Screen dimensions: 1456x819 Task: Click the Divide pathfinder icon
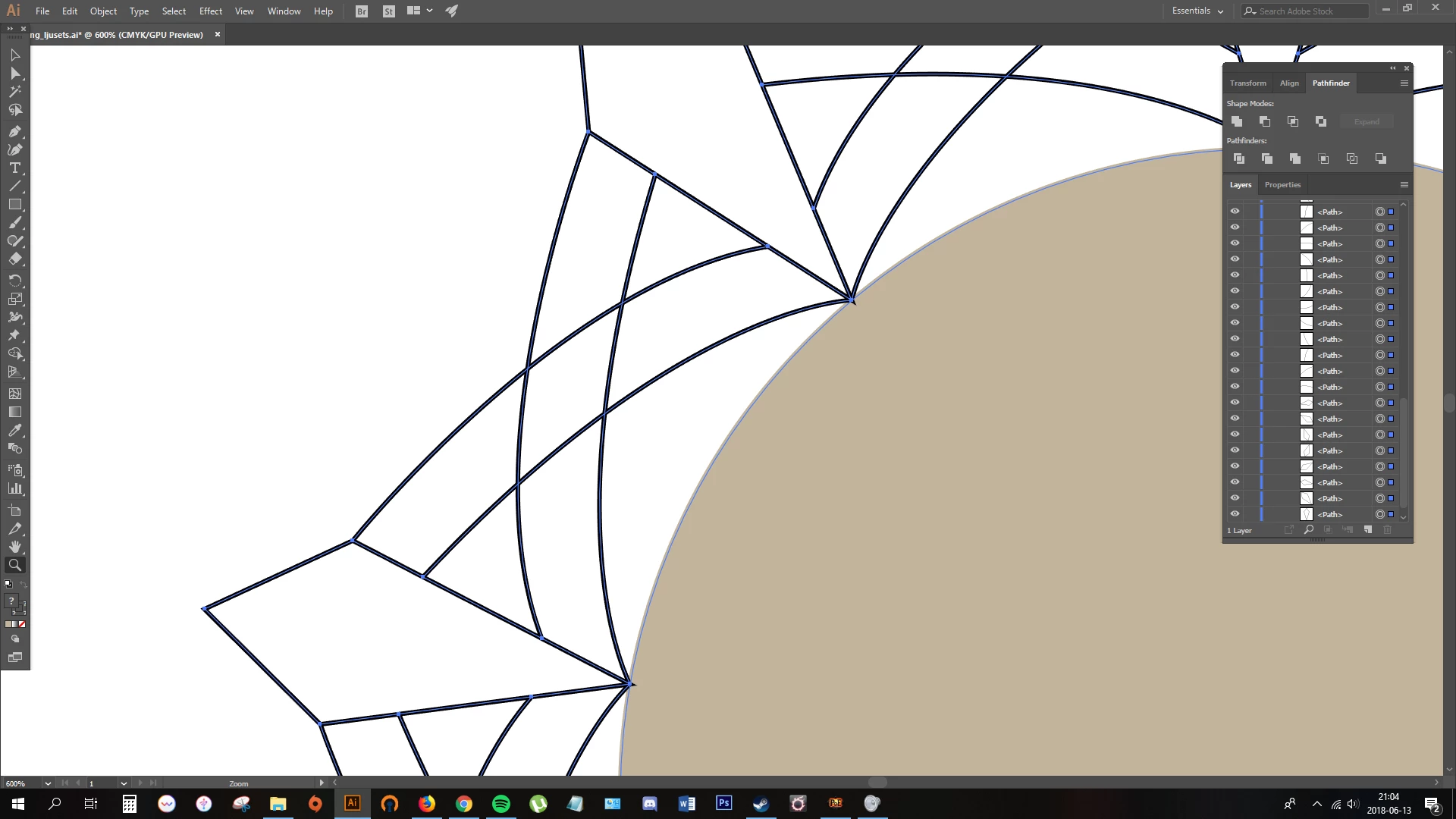coord(1238,158)
